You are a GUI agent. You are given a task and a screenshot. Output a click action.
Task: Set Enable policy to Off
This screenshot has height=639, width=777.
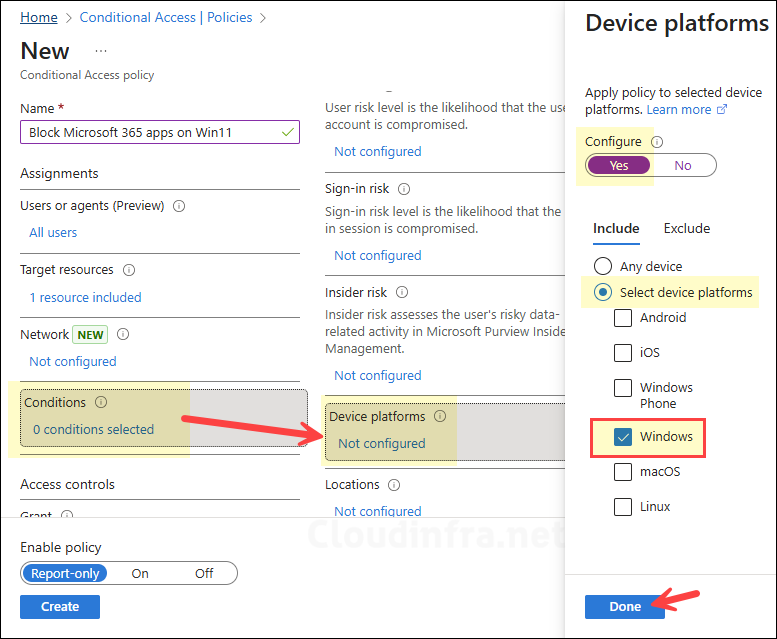pos(204,573)
